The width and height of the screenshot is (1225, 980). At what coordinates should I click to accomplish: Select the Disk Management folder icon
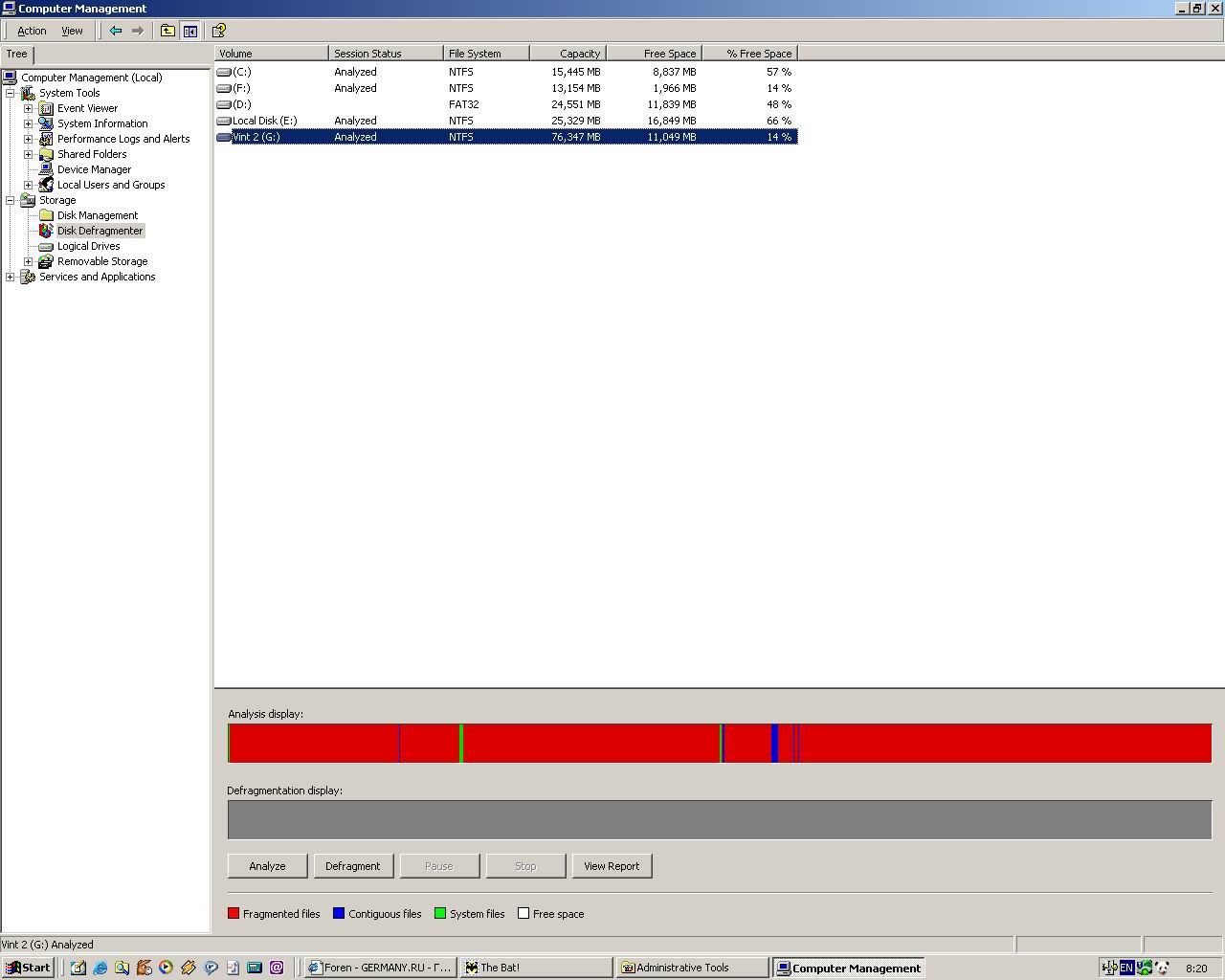click(x=46, y=215)
